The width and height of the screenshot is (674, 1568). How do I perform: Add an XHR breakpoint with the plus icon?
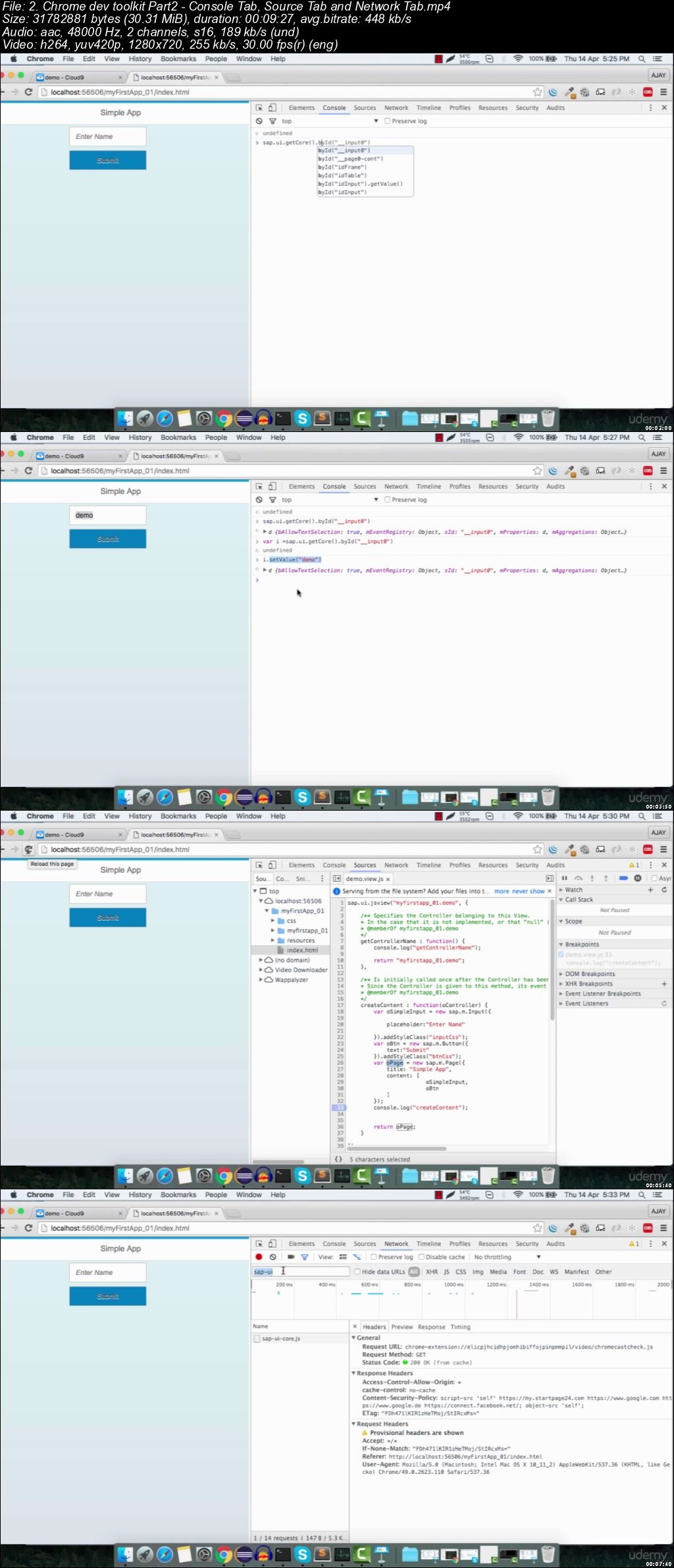[x=664, y=984]
